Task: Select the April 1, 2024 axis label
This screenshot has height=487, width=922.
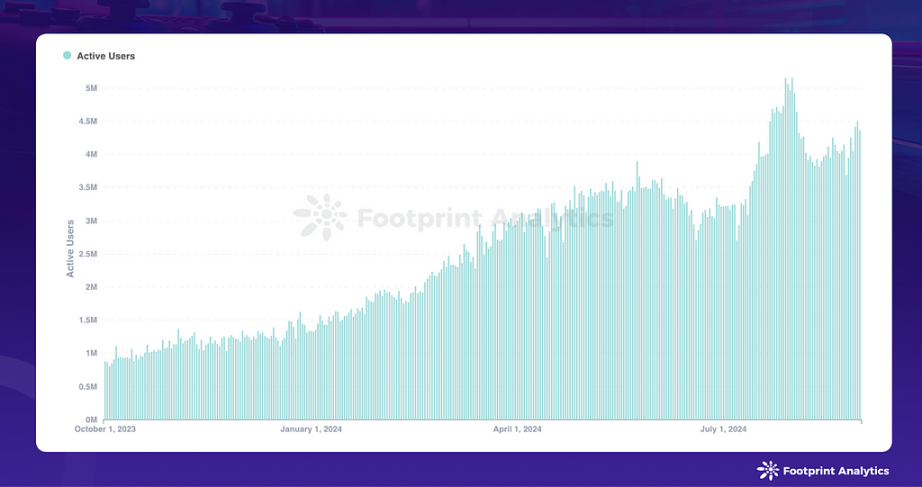Action: (517, 429)
